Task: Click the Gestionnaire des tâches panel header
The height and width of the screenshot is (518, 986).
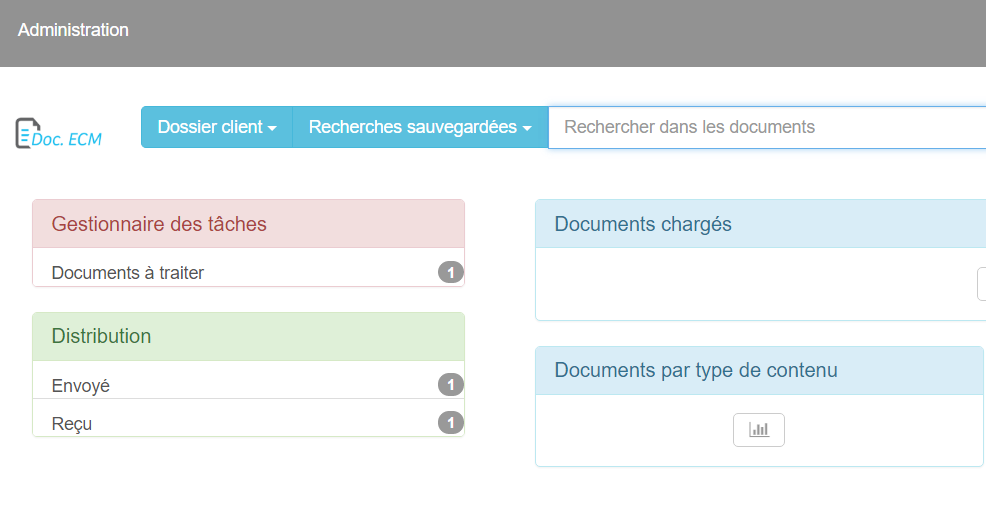Action: [248, 224]
